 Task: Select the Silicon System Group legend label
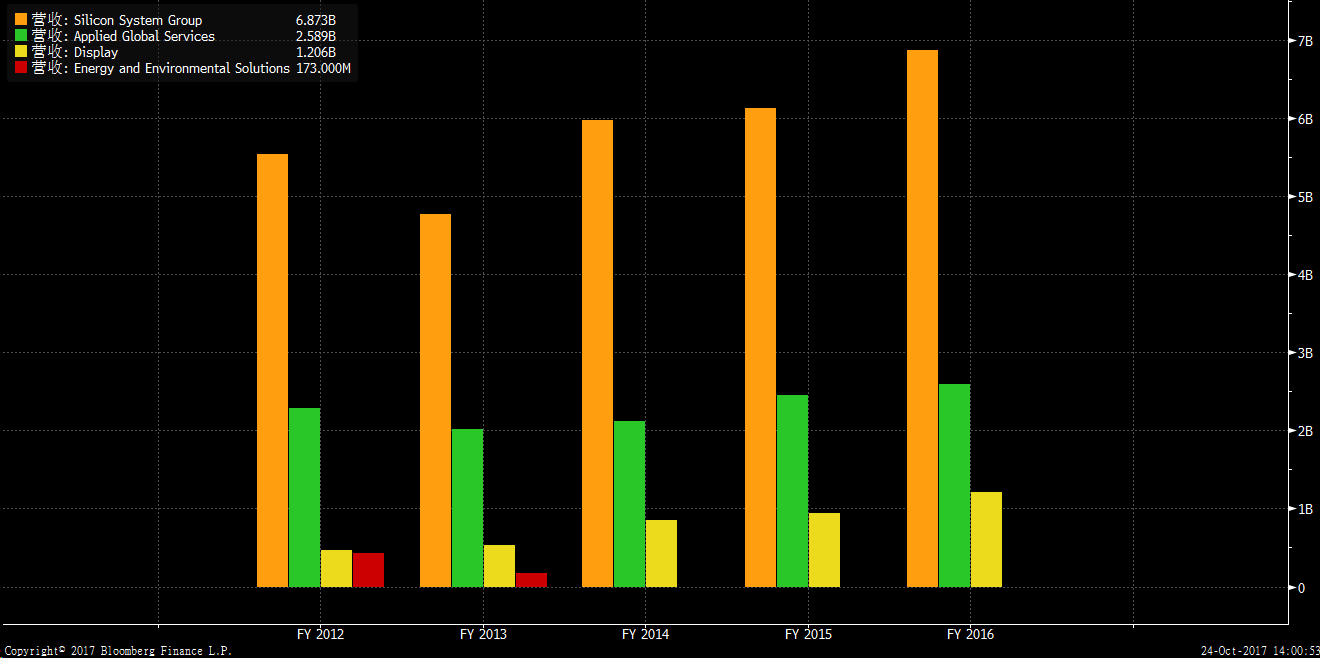coord(137,20)
